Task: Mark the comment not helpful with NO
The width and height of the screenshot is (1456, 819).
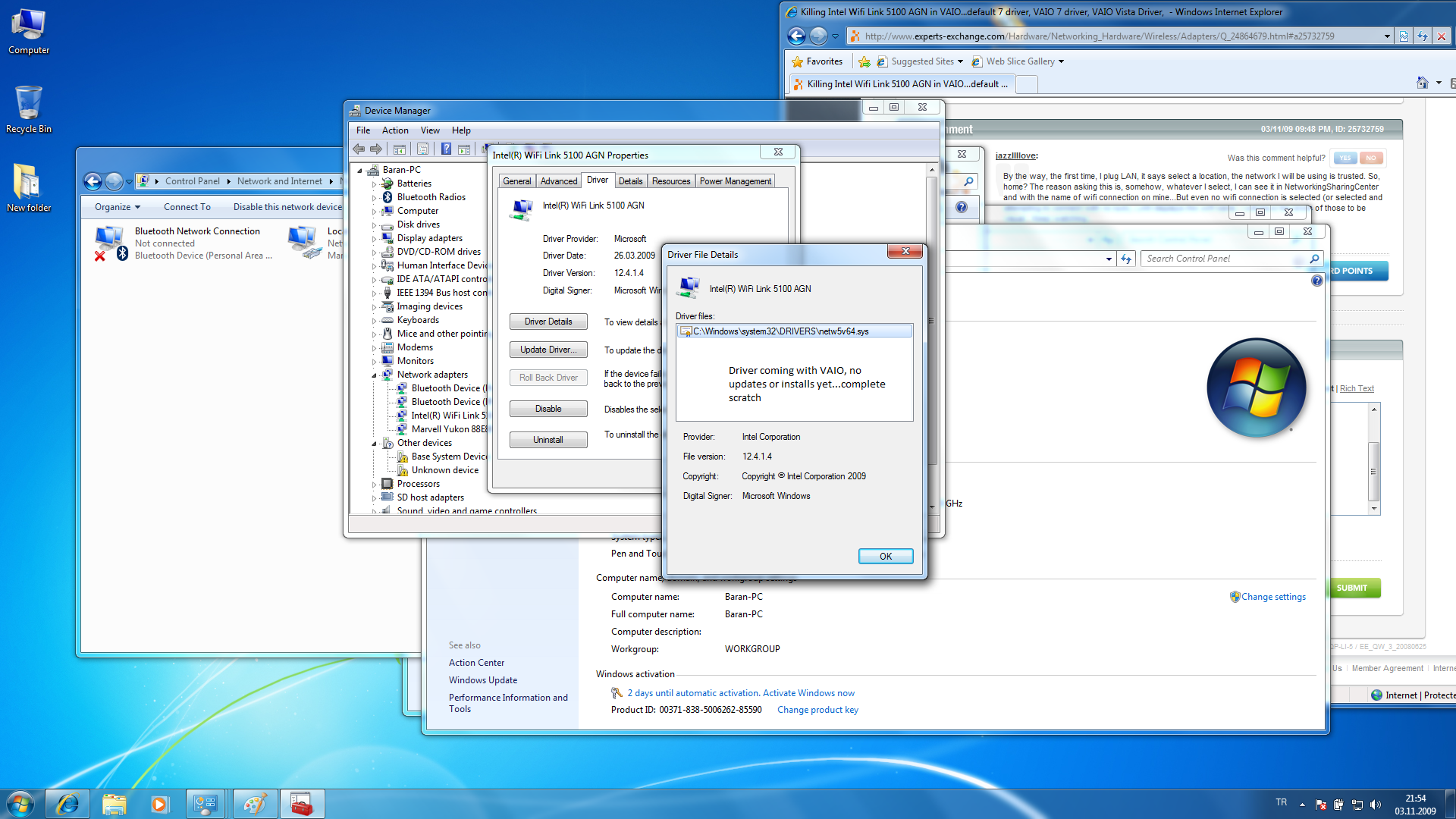Action: (1371, 158)
